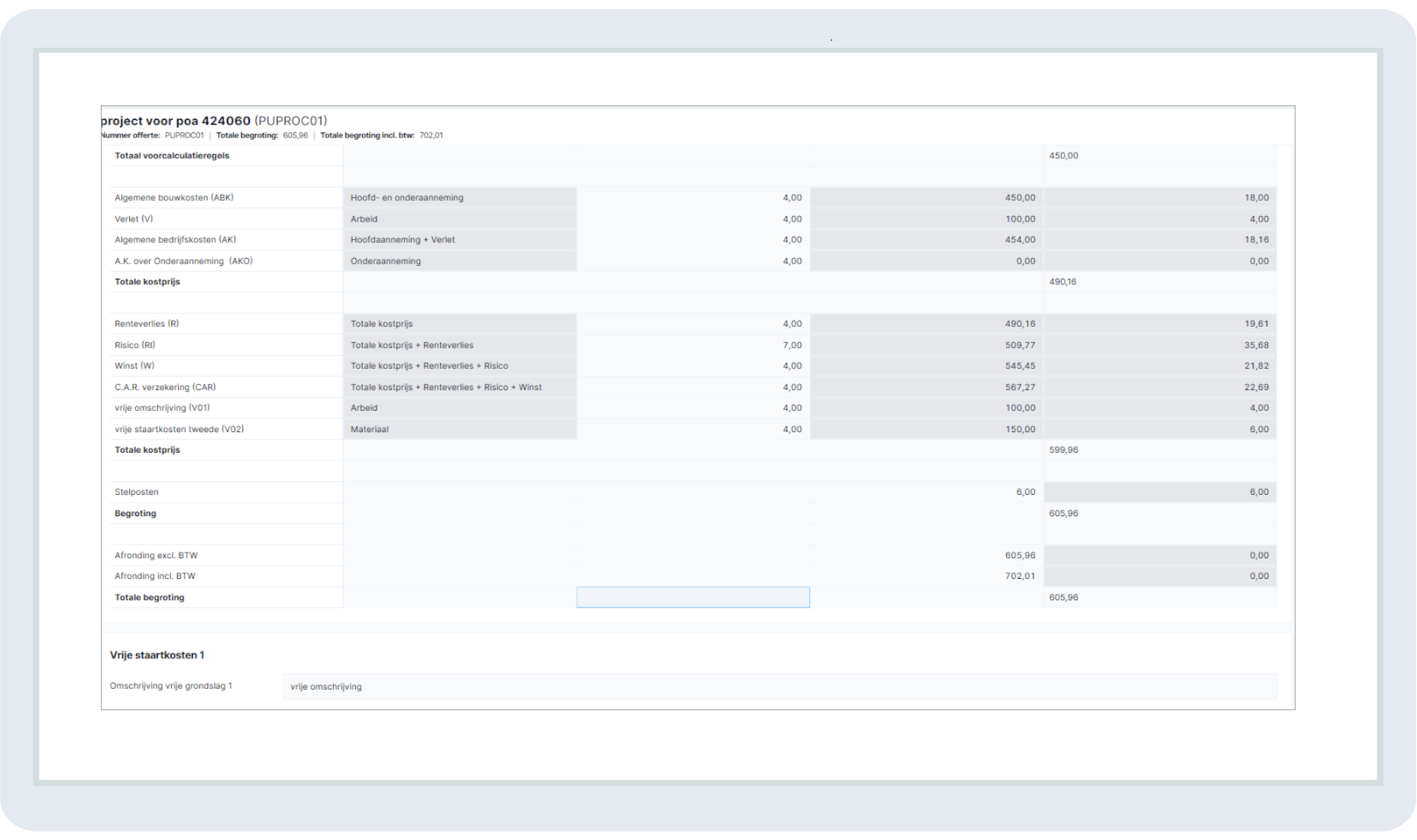
Task: Click the 35,68 result in Risico row
Action: pyautogui.click(x=1257, y=345)
